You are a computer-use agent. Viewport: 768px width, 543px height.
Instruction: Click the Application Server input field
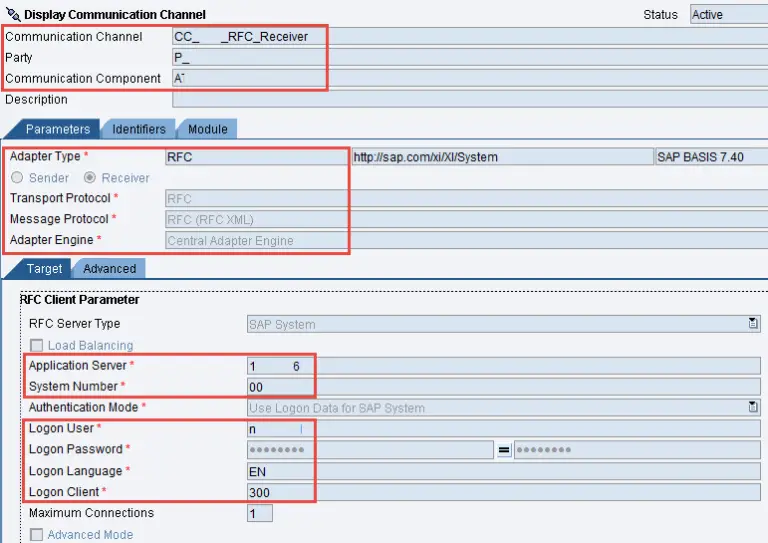tap(503, 366)
